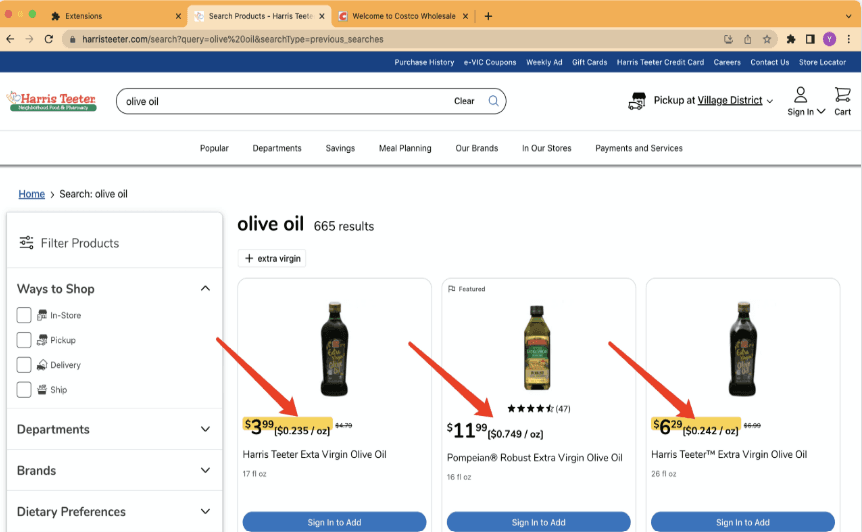This screenshot has width=862, height=532.
Task: Expand the Brands filter section
Action: [205, 470]
